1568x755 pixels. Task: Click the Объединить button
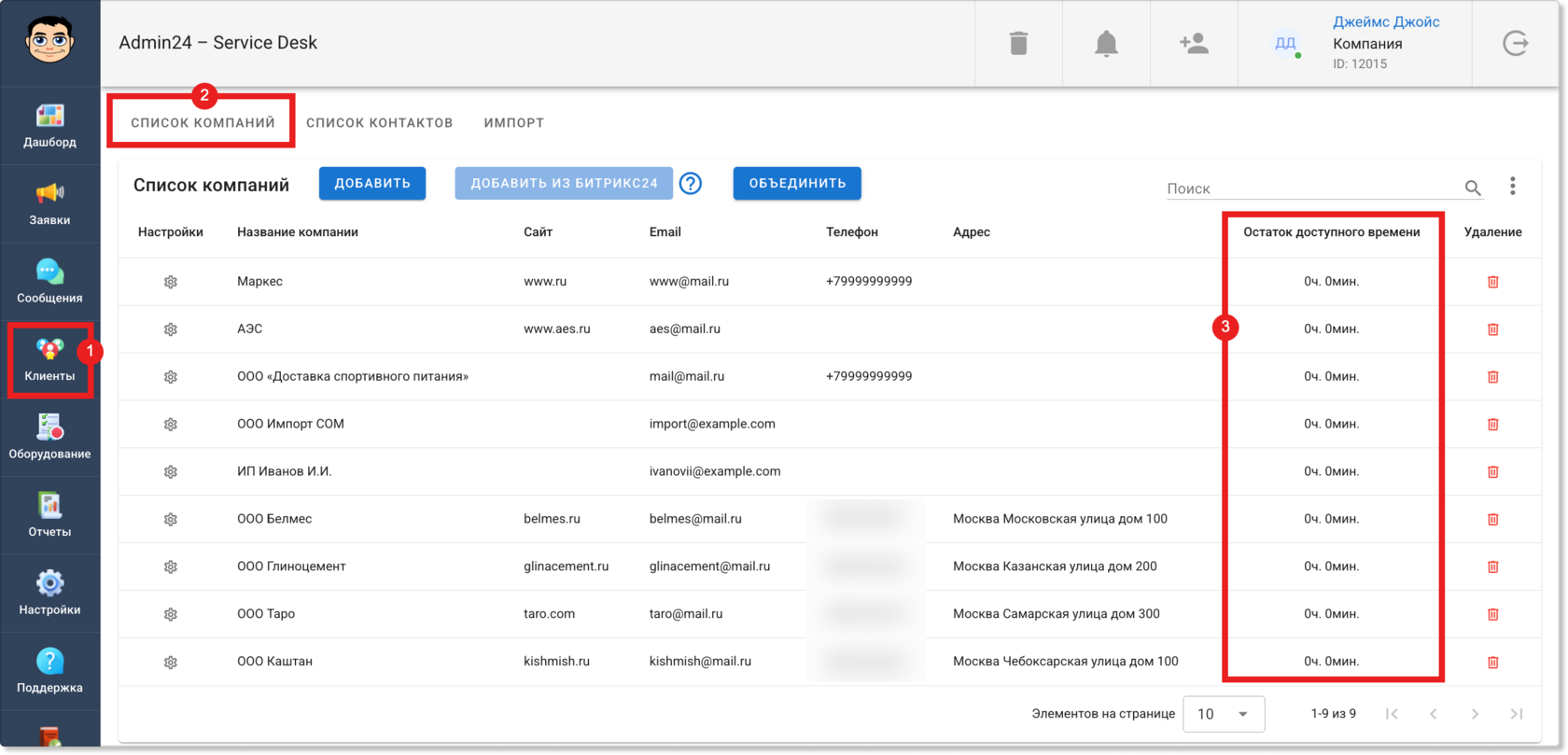click(797, 183)
